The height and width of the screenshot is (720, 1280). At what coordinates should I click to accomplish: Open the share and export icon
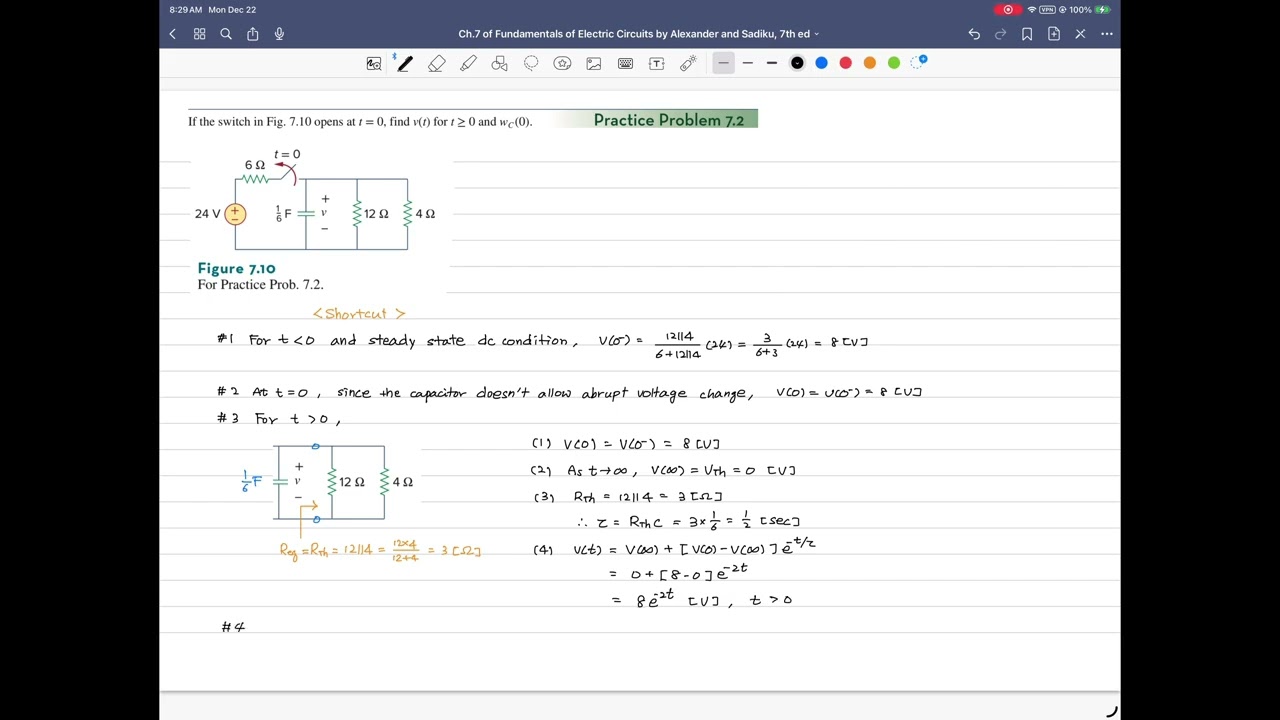click(x=253, y=34)
